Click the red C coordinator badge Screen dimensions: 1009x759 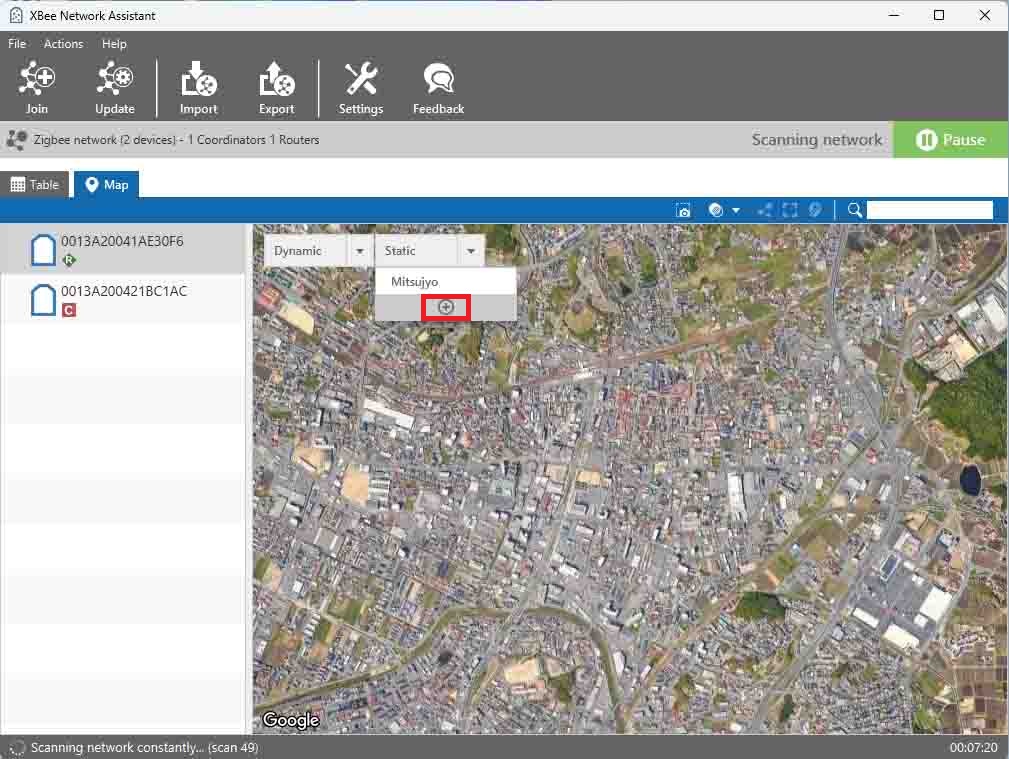[69, 310]
